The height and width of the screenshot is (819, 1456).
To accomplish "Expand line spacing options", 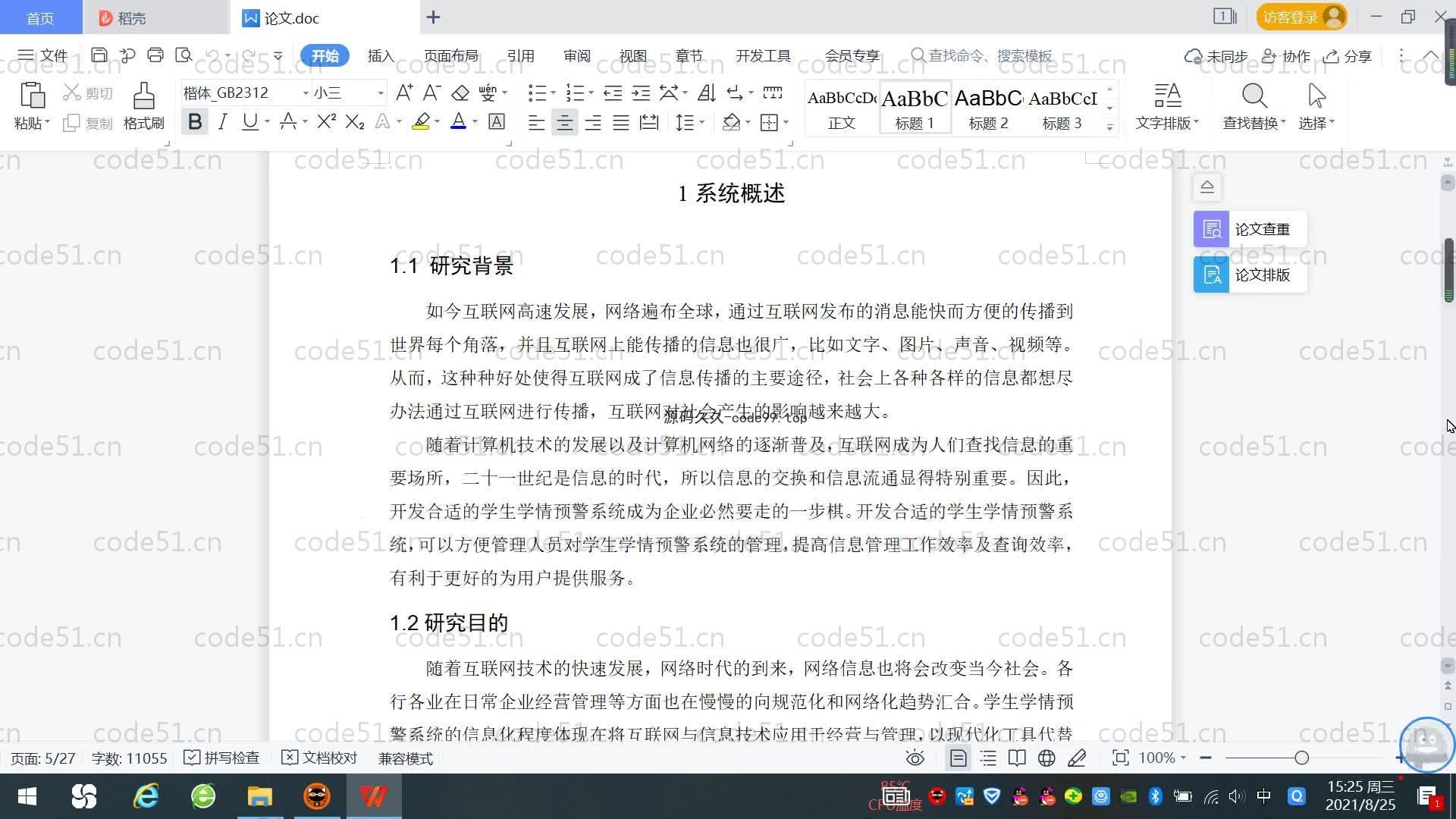I will [x=702, y=122].
